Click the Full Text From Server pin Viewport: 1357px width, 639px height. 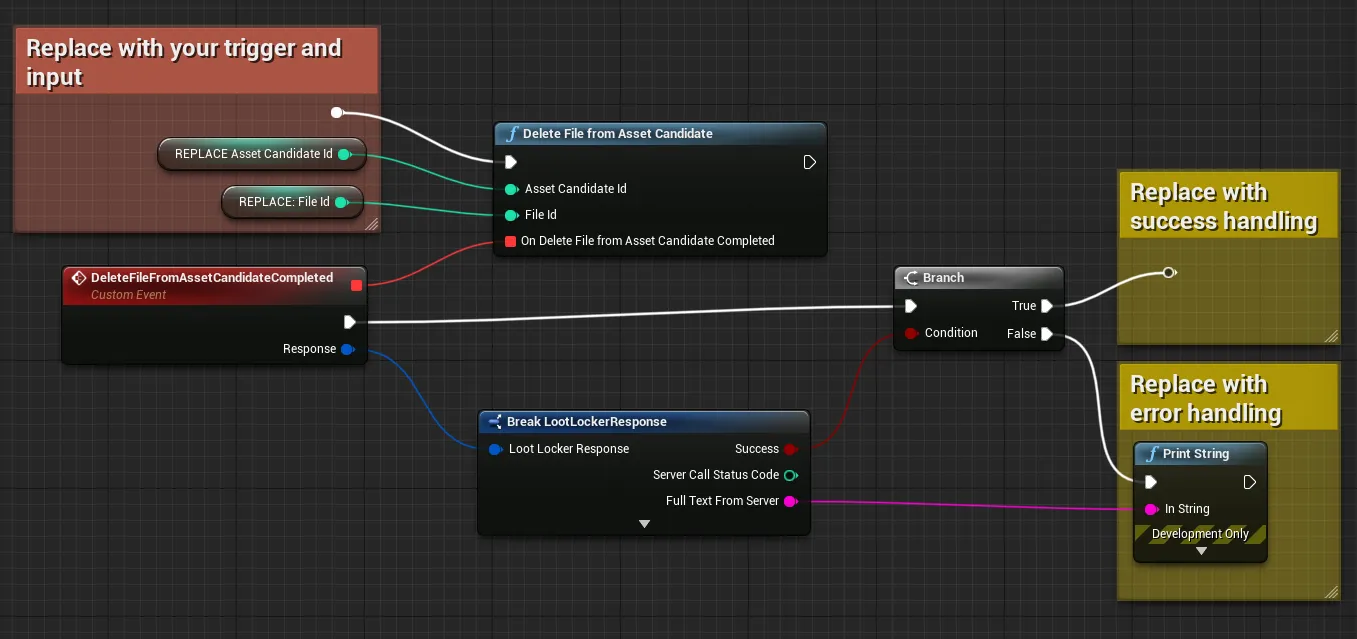790,501
